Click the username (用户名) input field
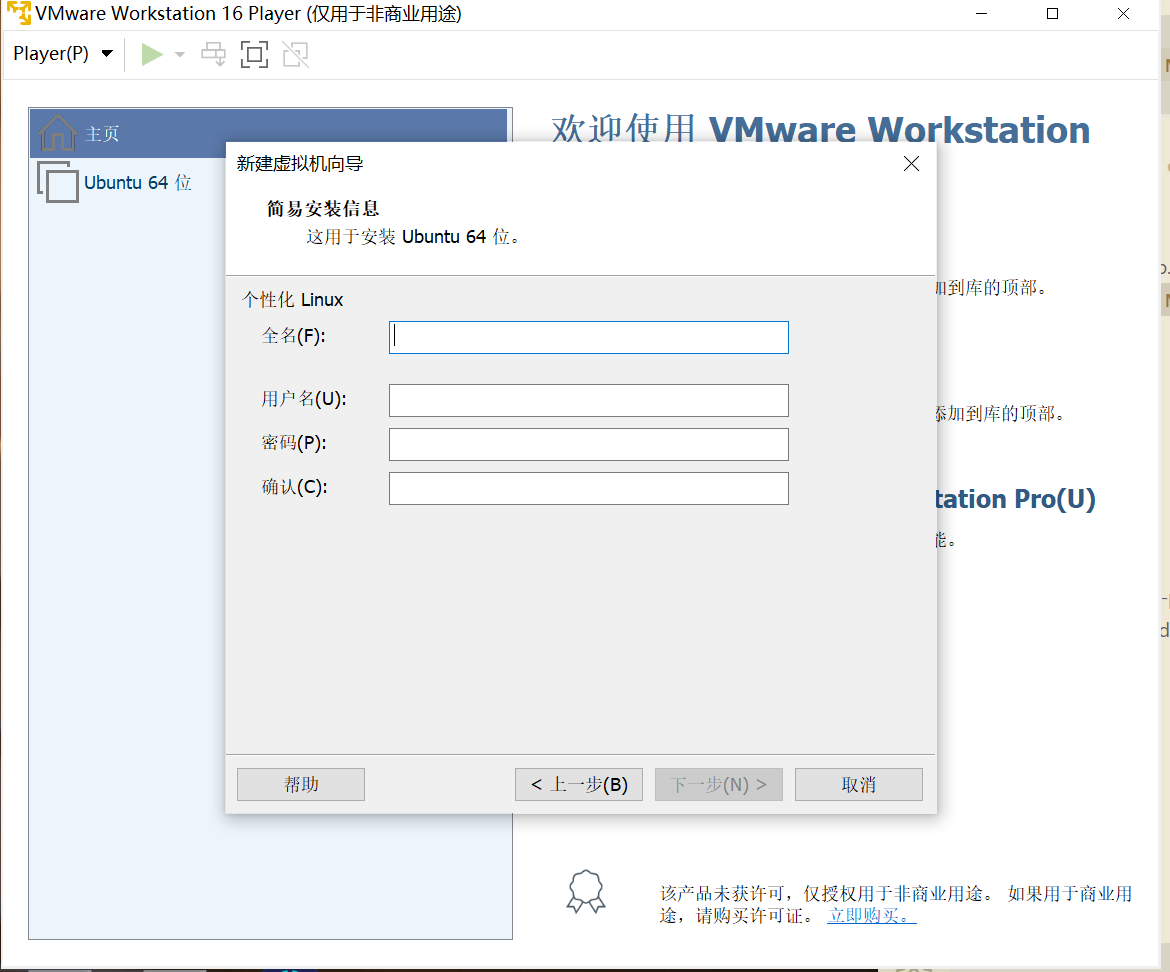The height and width of the screenshot is (972, 1170). point(589,401)
